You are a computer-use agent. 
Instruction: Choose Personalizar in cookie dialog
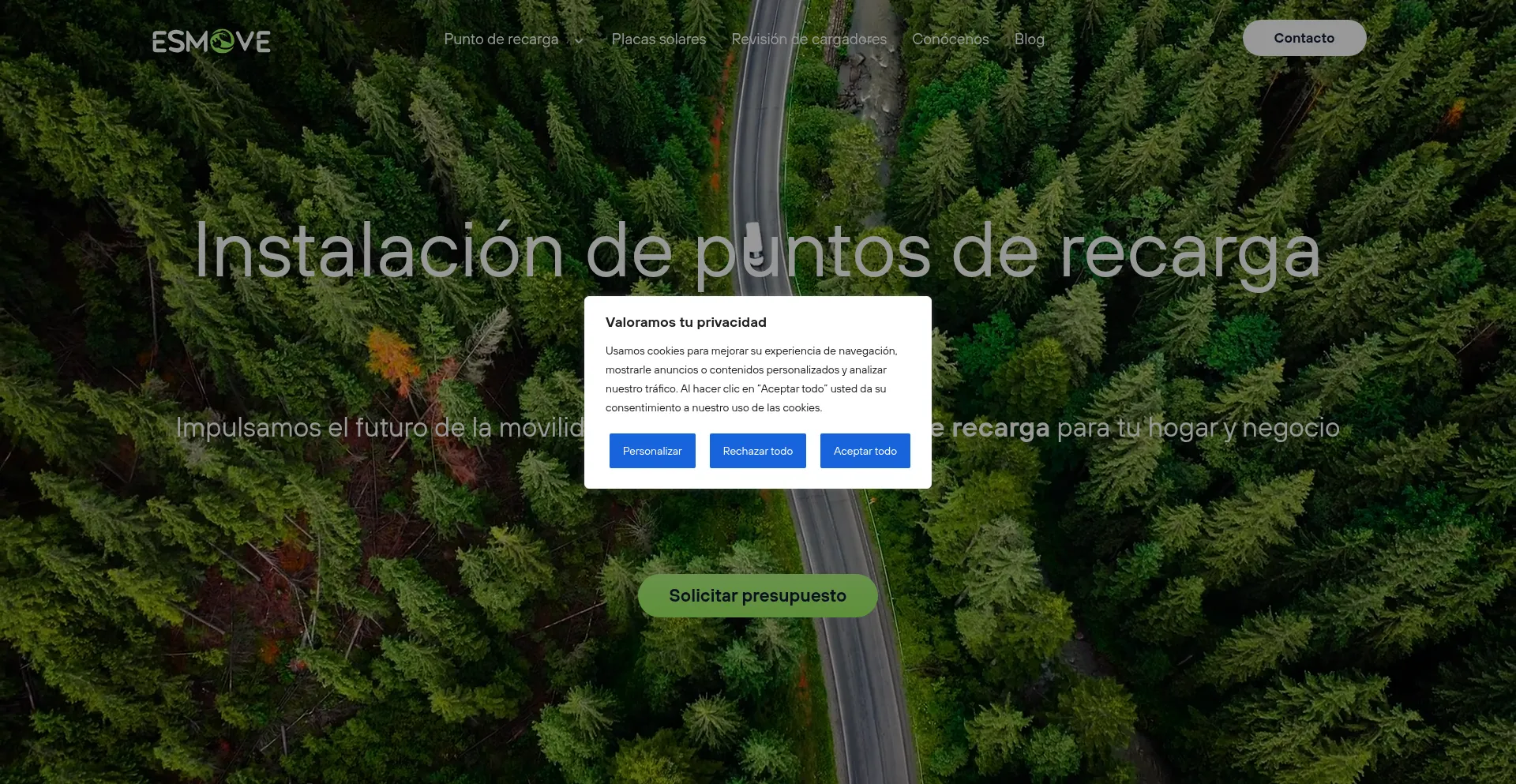point(651,451)
